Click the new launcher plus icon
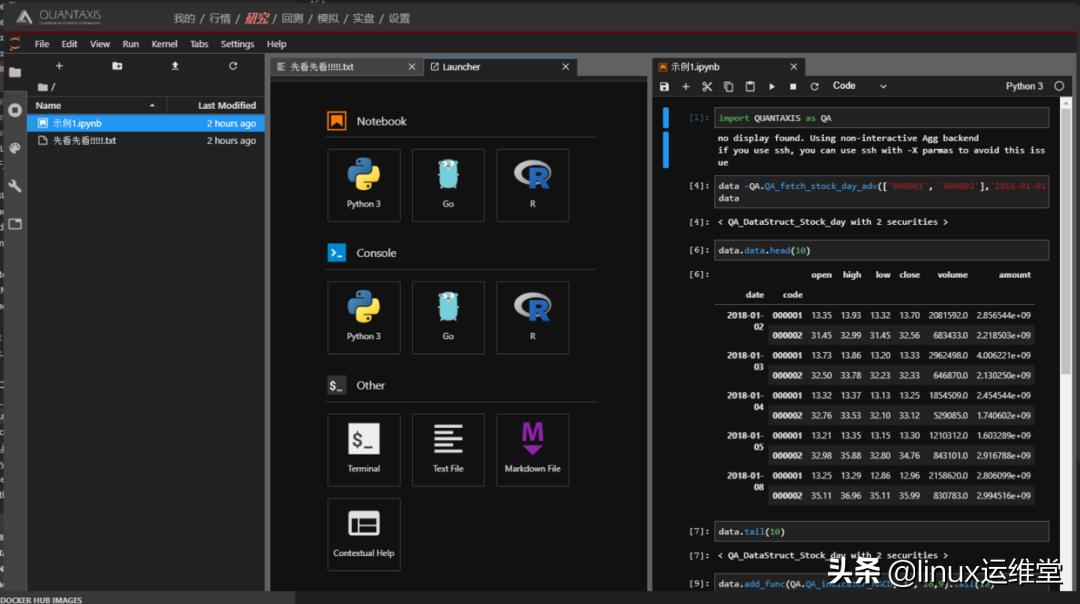 59,66
